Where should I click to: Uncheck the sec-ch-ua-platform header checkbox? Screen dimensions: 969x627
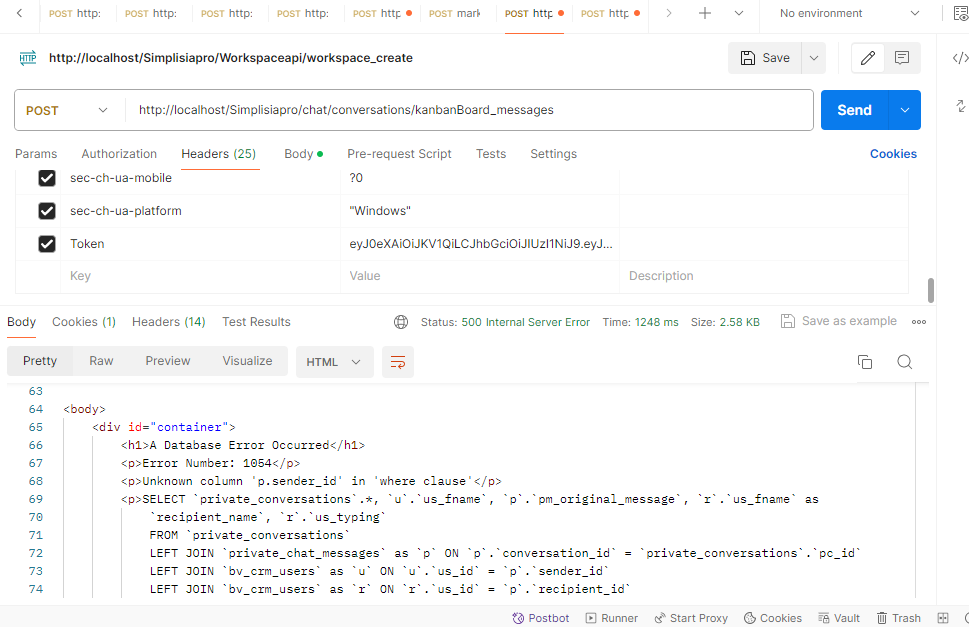coord(46,211)
